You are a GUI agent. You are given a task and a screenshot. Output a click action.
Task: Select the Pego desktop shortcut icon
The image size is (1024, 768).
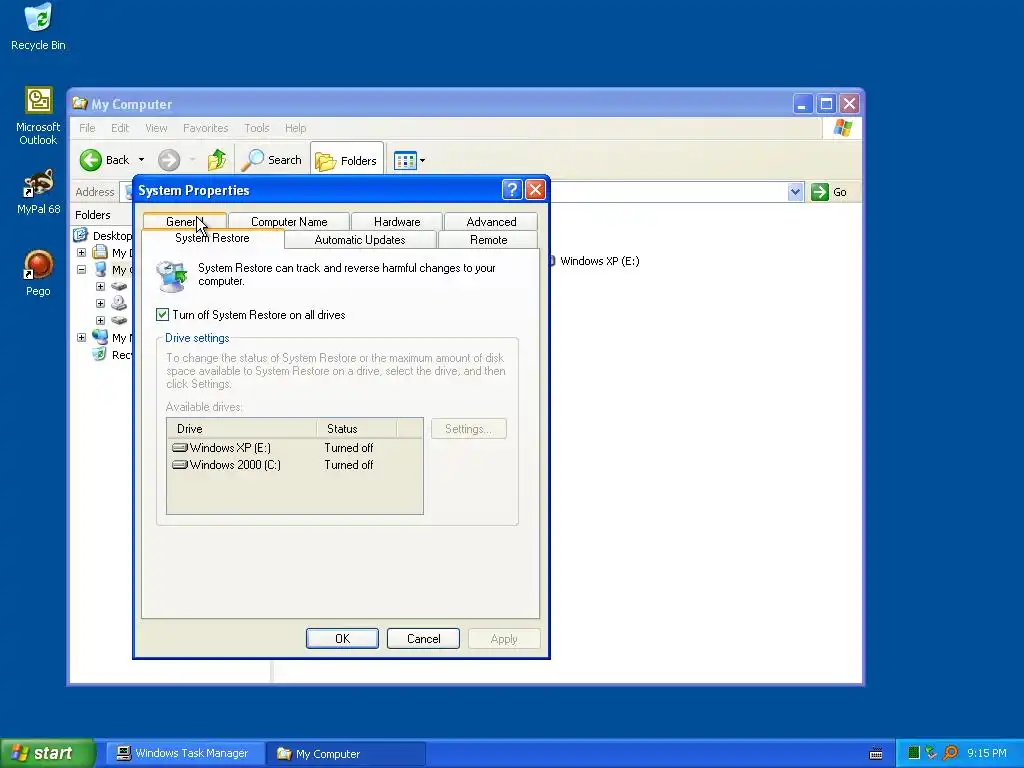(x=38, y=273)
